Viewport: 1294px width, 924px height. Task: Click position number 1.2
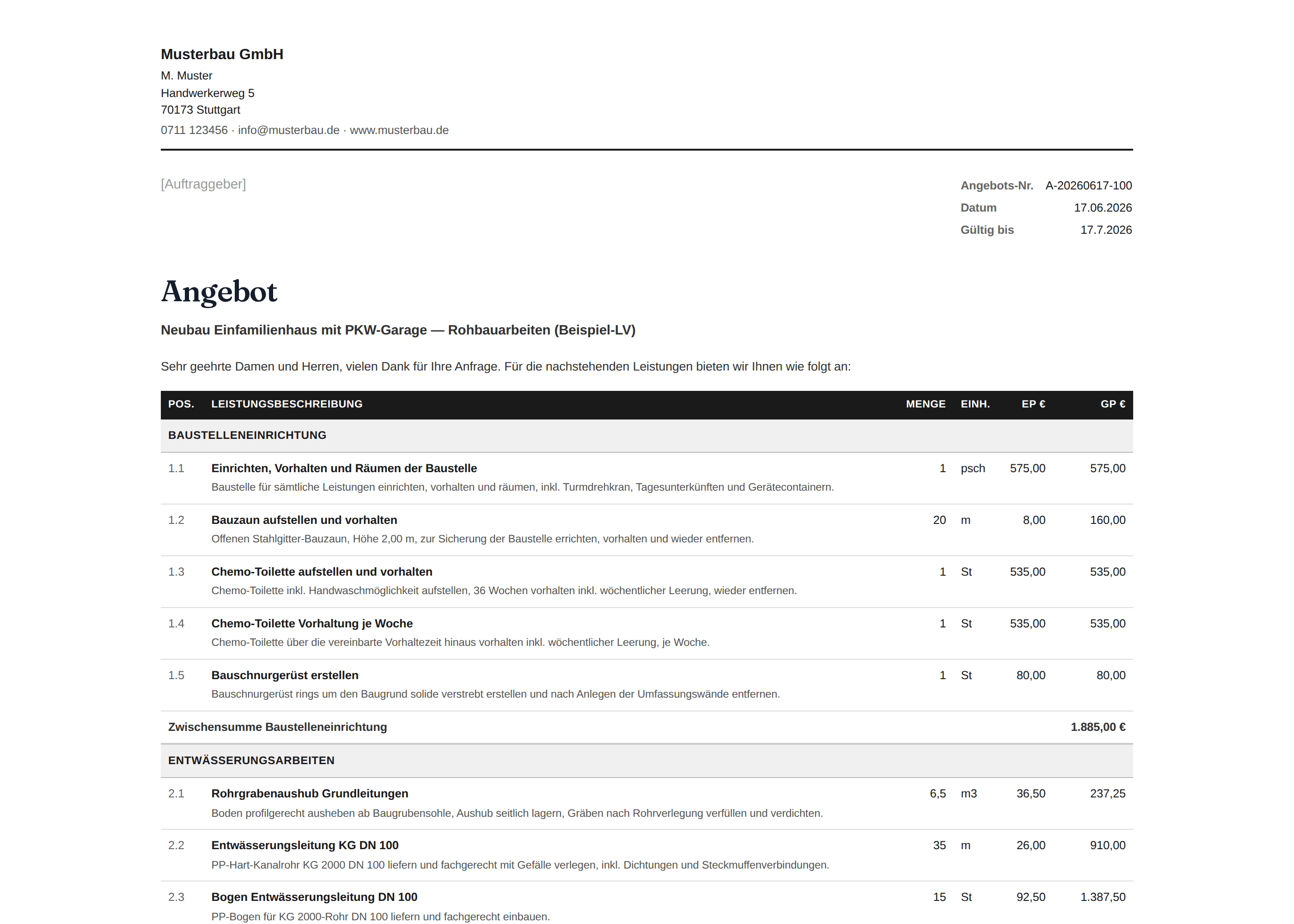(176, 520)
